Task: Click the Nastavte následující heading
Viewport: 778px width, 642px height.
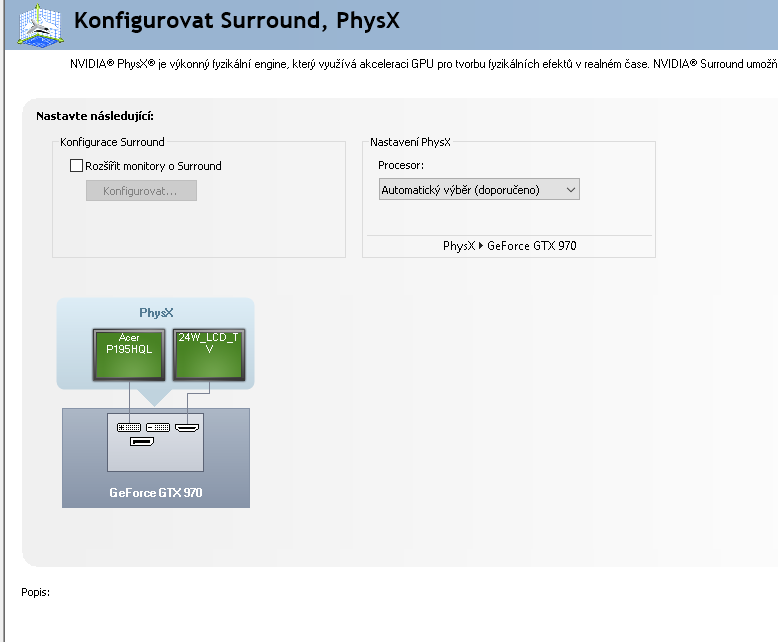Action: click(95, 116)
